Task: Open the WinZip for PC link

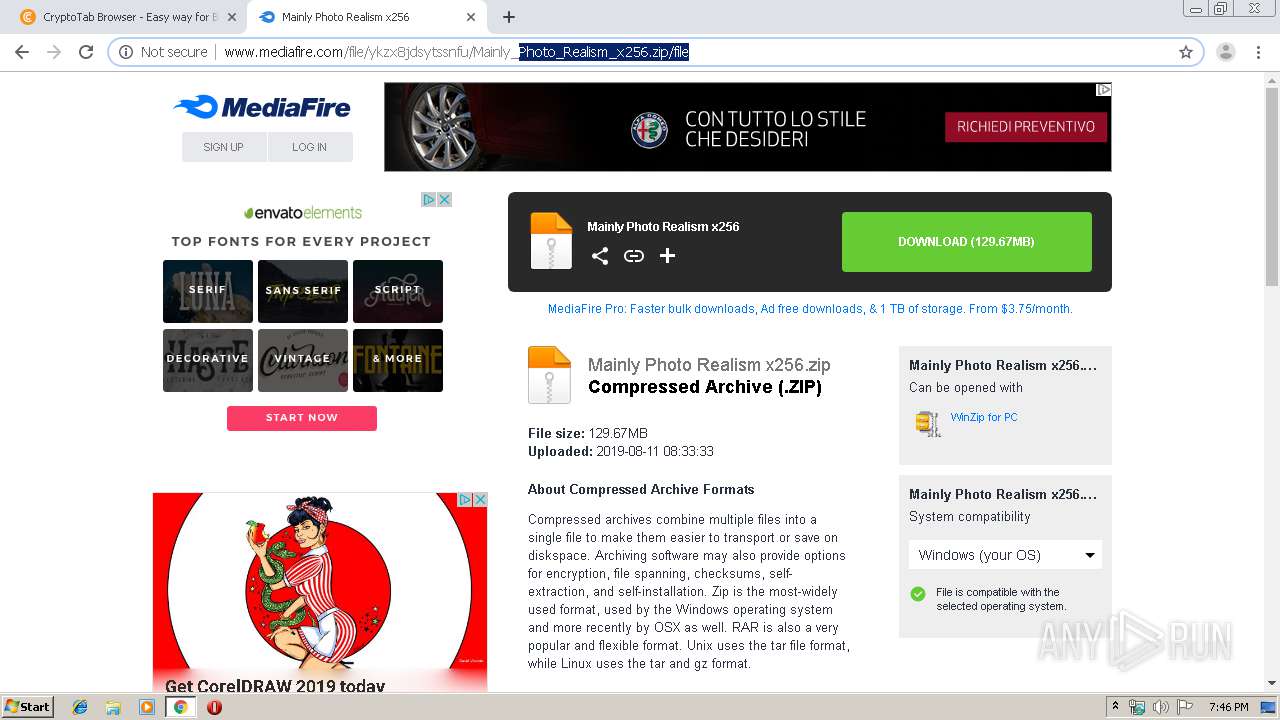Action: coord(984,417)
